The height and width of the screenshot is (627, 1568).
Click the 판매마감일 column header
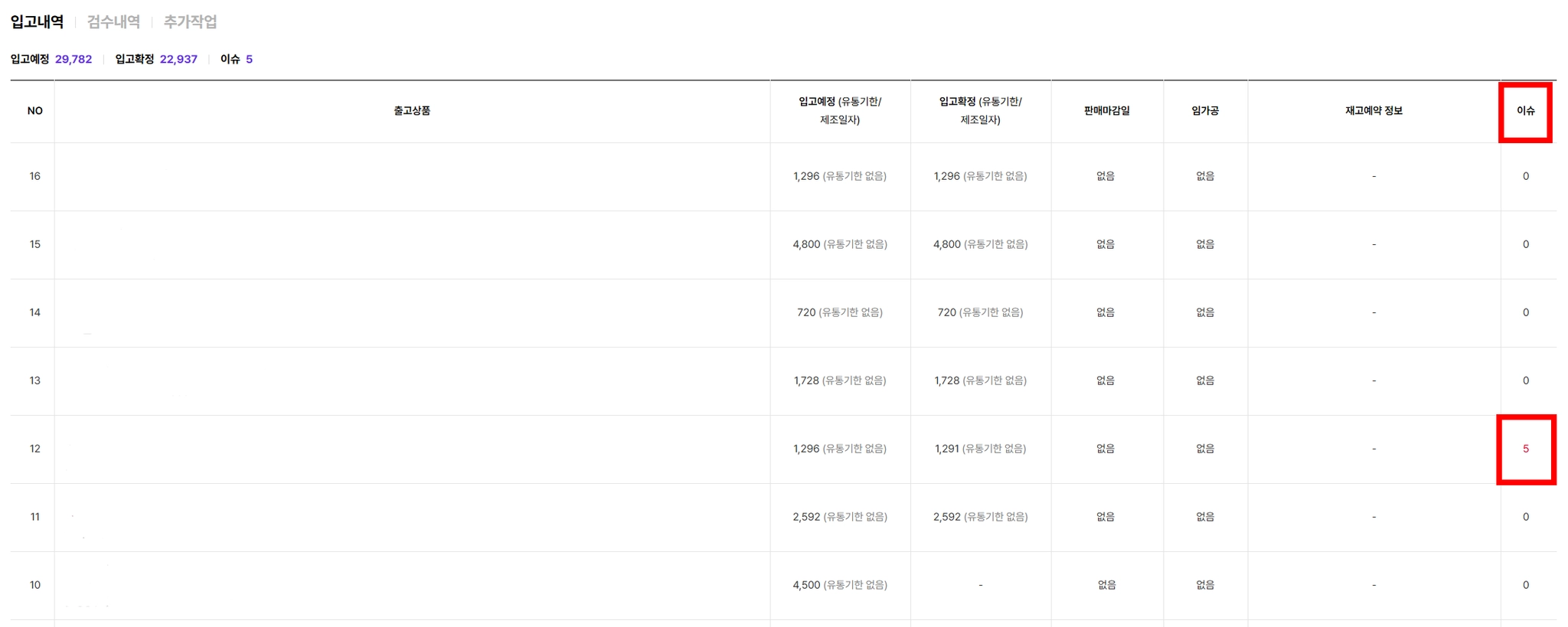(x=1106, y=111)
